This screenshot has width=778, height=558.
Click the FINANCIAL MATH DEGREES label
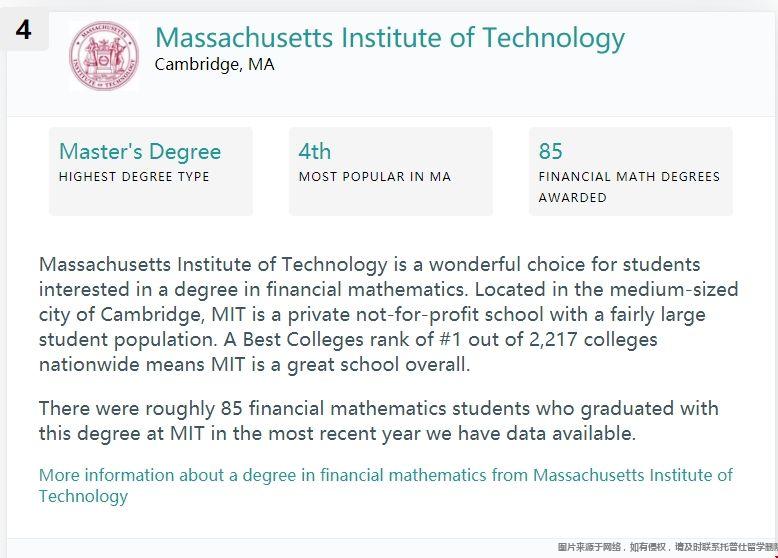[629, 177]
